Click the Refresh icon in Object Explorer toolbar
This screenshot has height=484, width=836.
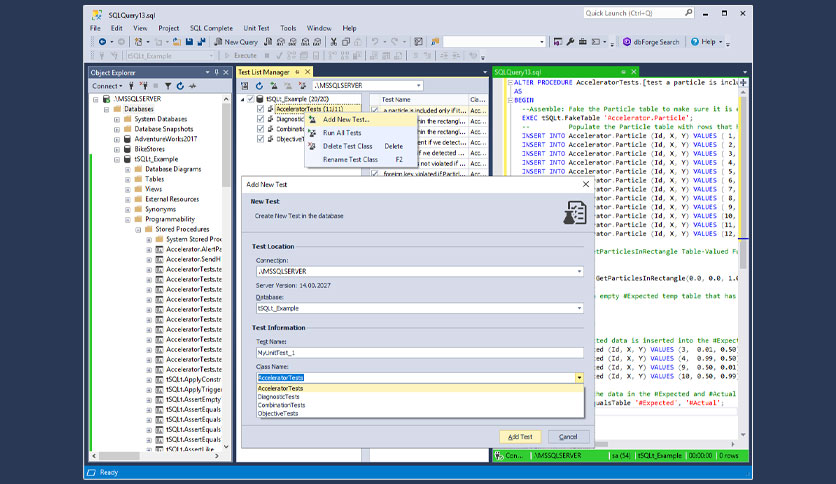[180, 86]
